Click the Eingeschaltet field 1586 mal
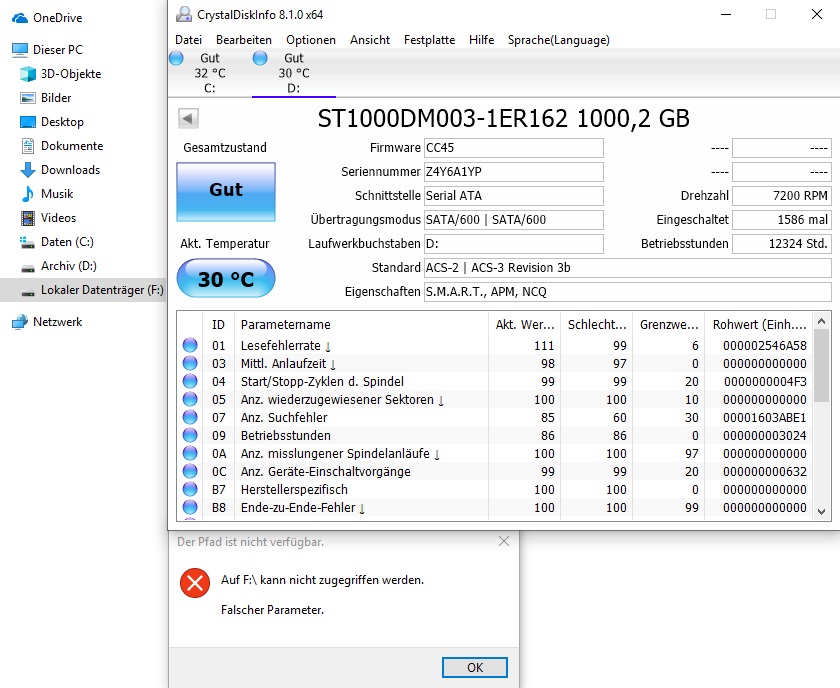The height and width of the screenshot is (688, 840). click(782, 220)
